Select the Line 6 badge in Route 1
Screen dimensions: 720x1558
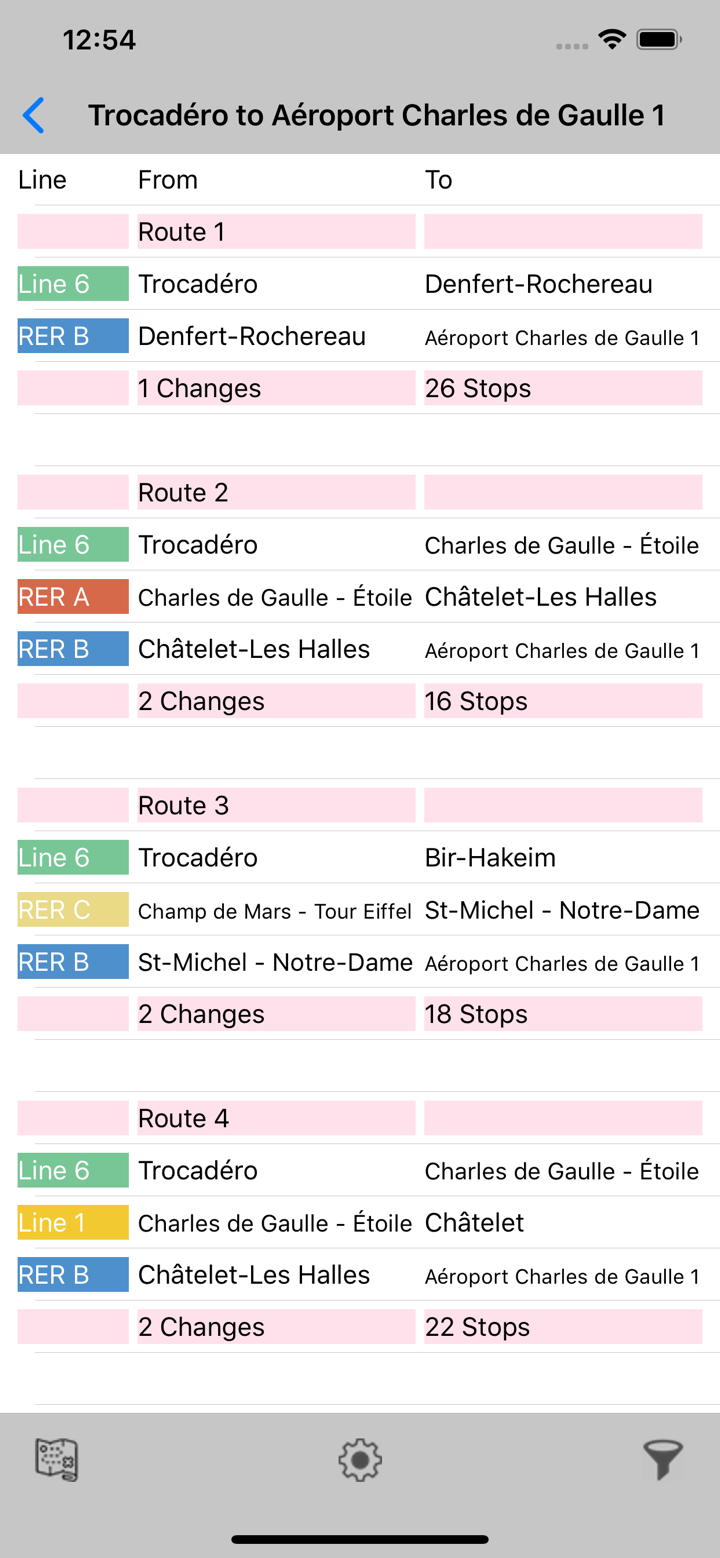click(72, 284)
